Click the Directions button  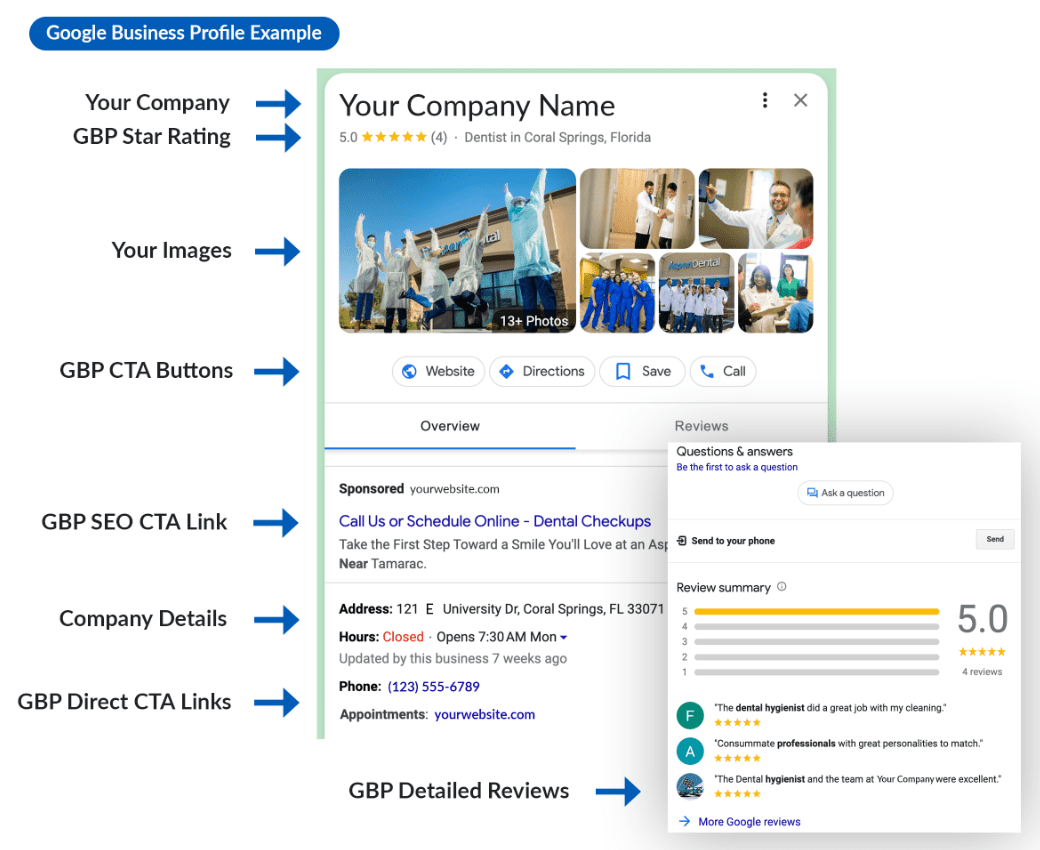542,371
